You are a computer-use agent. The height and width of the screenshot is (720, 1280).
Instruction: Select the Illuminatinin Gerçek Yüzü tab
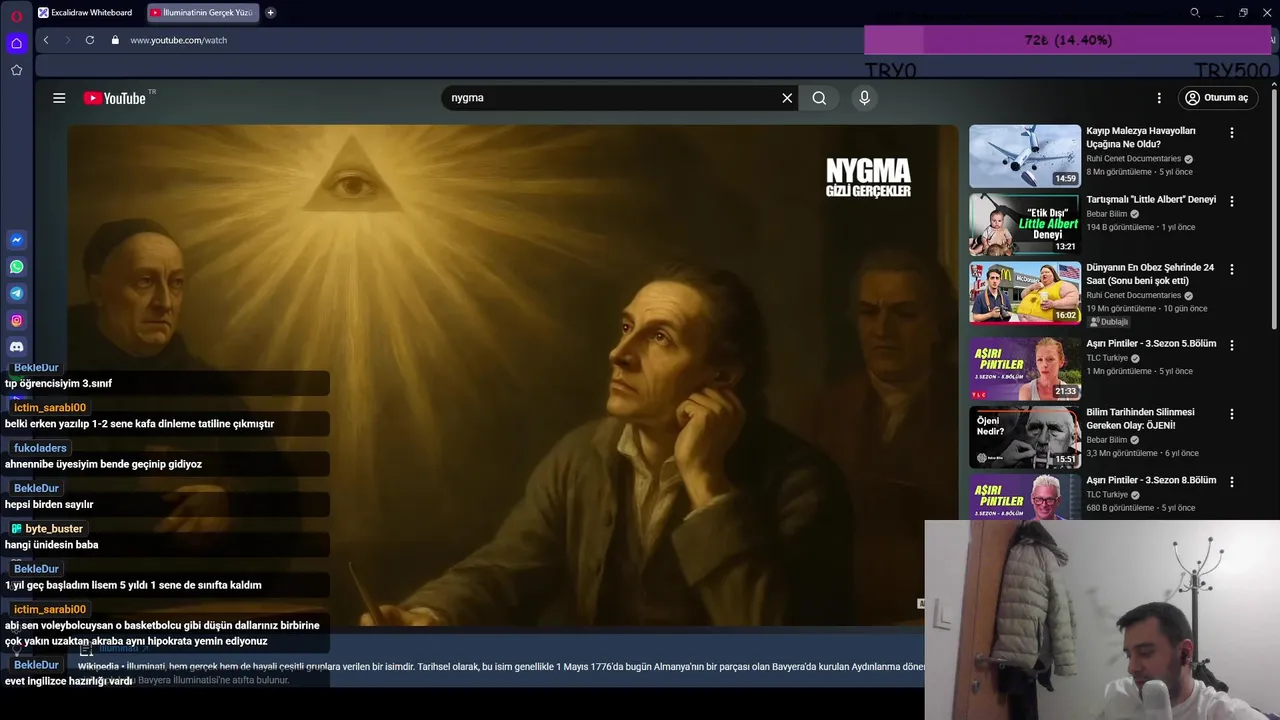(203, 13)
